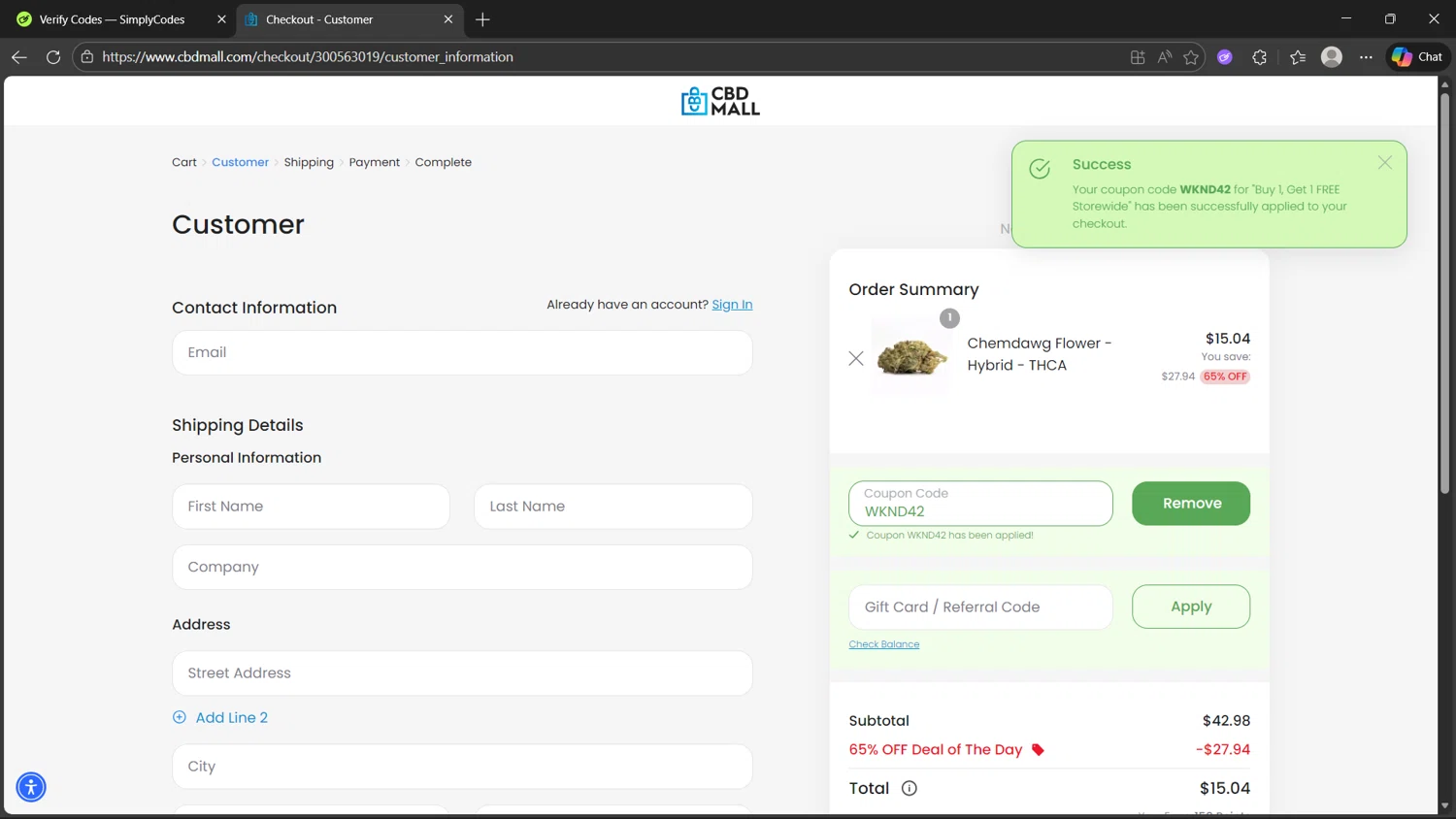The image size is (1456, 819).
Task: Go to the Complete breadcrumb step
Action: [444, 162]
